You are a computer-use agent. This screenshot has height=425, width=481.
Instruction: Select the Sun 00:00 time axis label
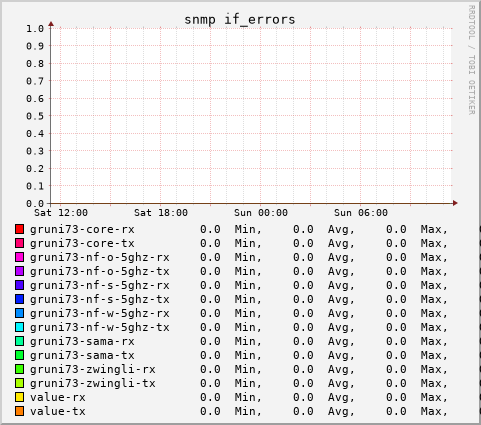[x=261, y=213]
